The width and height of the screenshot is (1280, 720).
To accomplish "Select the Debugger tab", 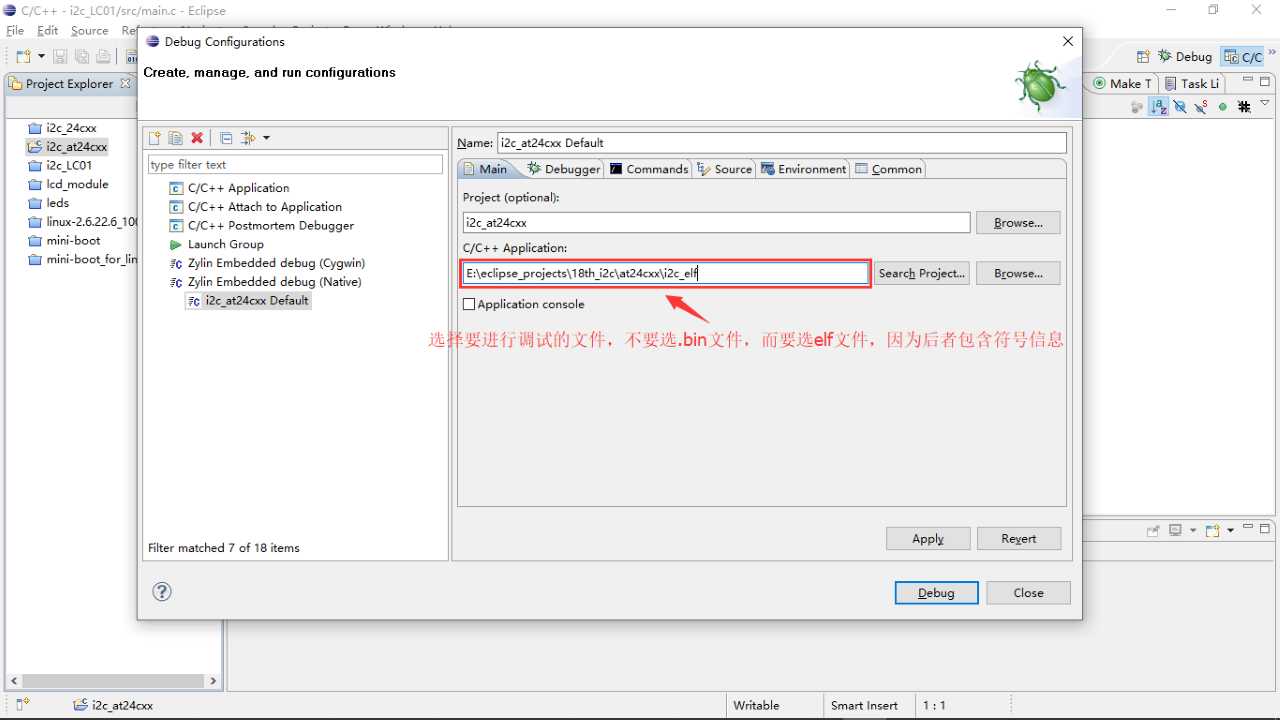I will [564, 169].
